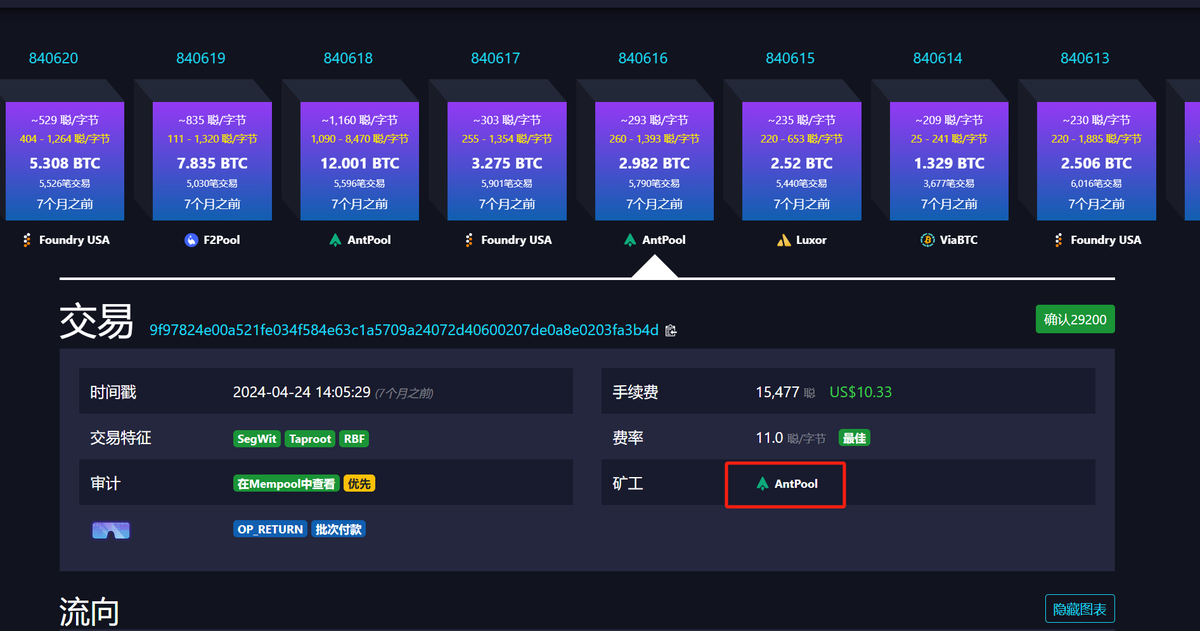Click the 在Mempool中查看 audit badge

click(286, 484)
